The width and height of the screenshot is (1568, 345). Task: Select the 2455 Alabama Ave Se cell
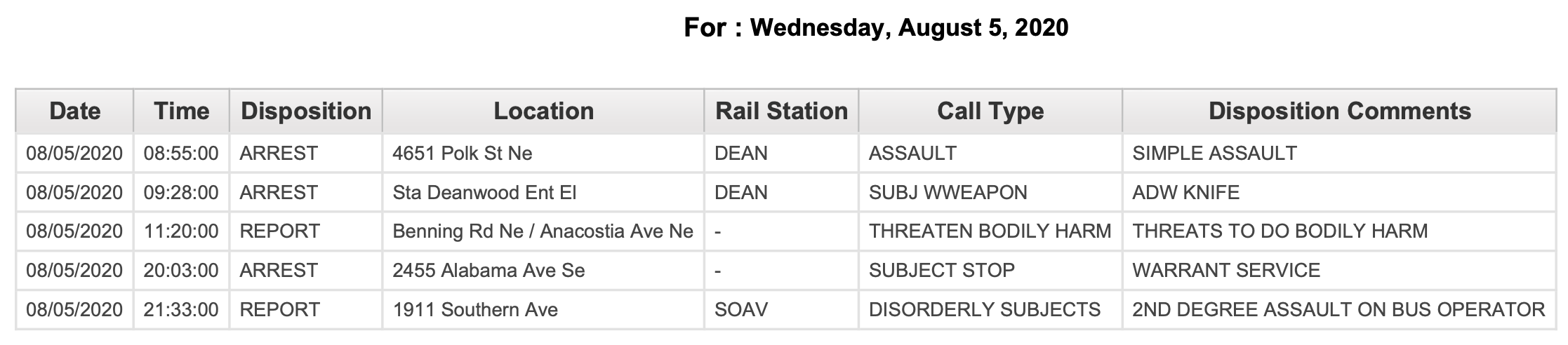543,271
